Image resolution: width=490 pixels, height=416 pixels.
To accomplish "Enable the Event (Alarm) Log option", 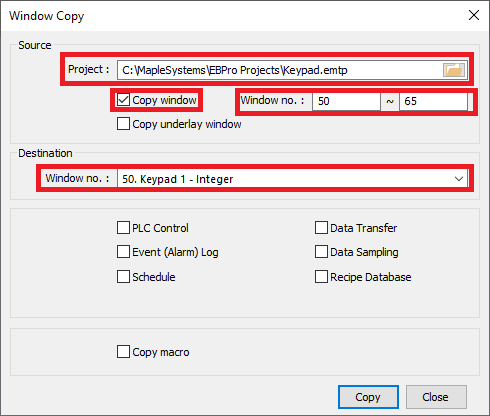I will (123, 252).
